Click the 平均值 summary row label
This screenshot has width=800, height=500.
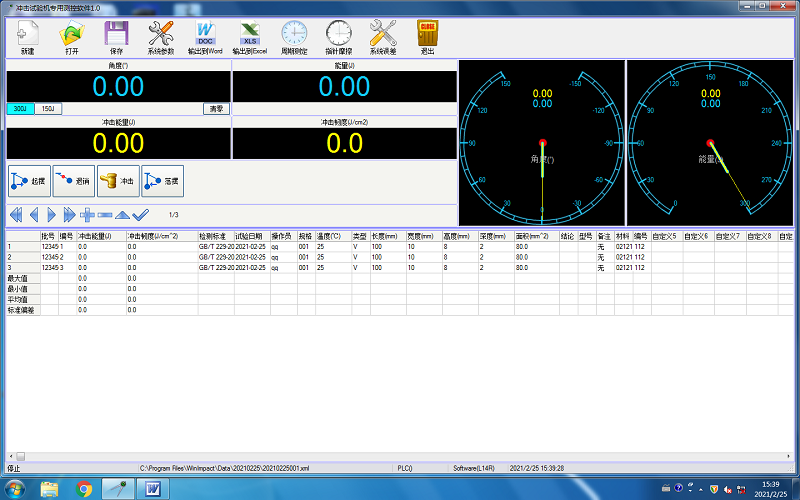pyautogui.click(x=23, y=299)
